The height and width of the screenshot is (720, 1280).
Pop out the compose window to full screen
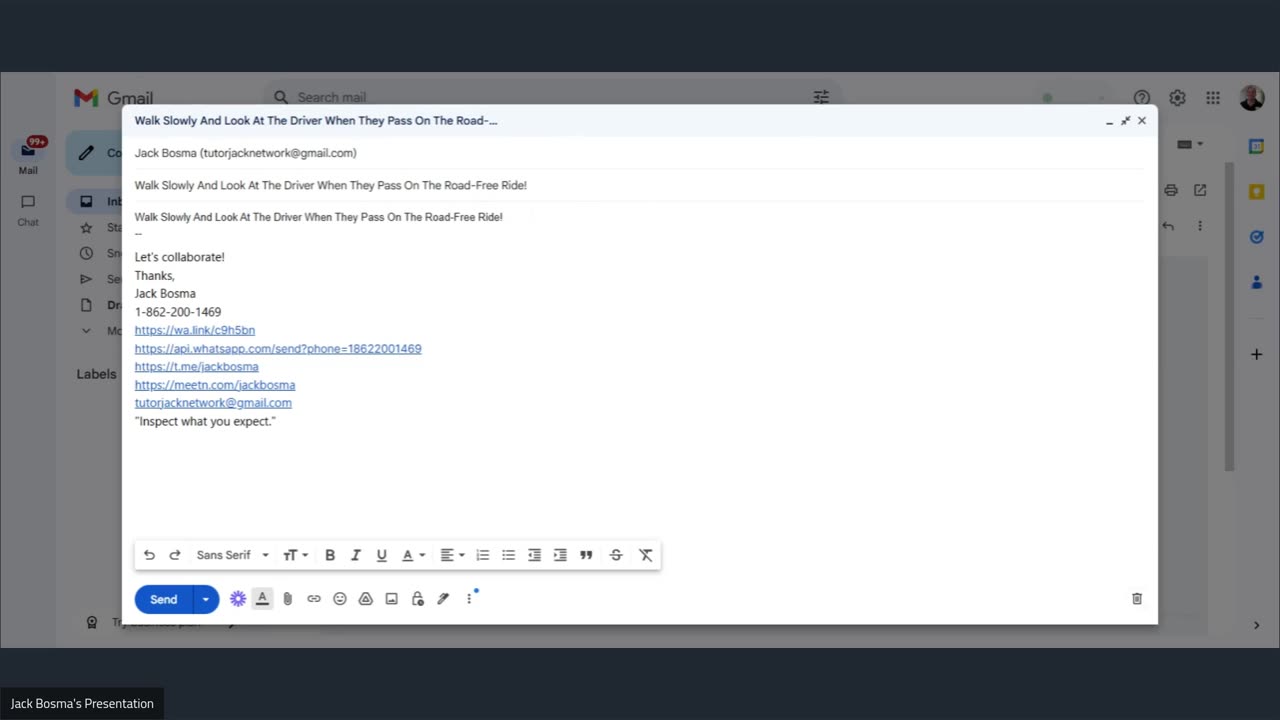[1125, 120]
